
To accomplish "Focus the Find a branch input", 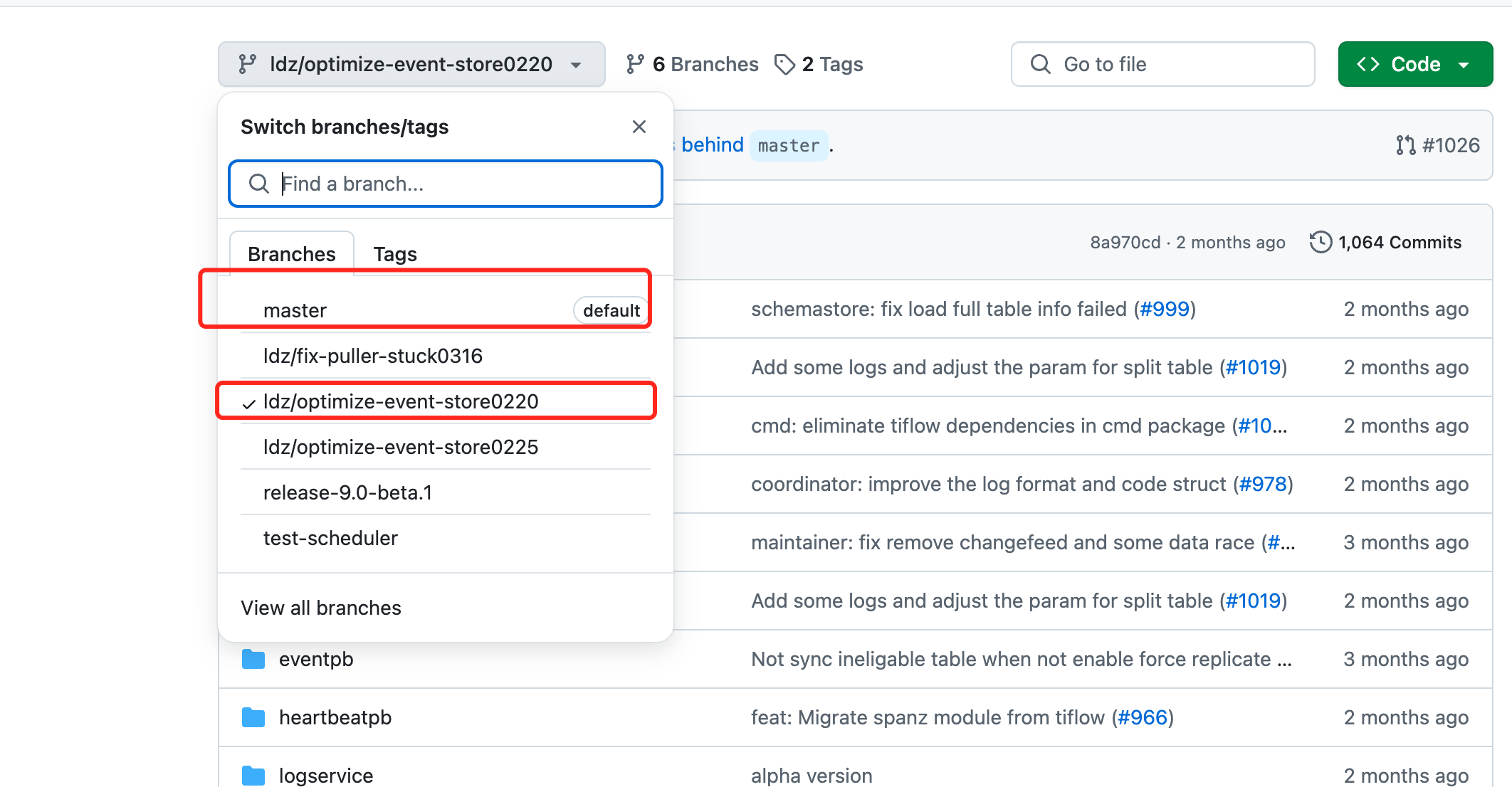I will pyautogui.click(x=446, y=184).
